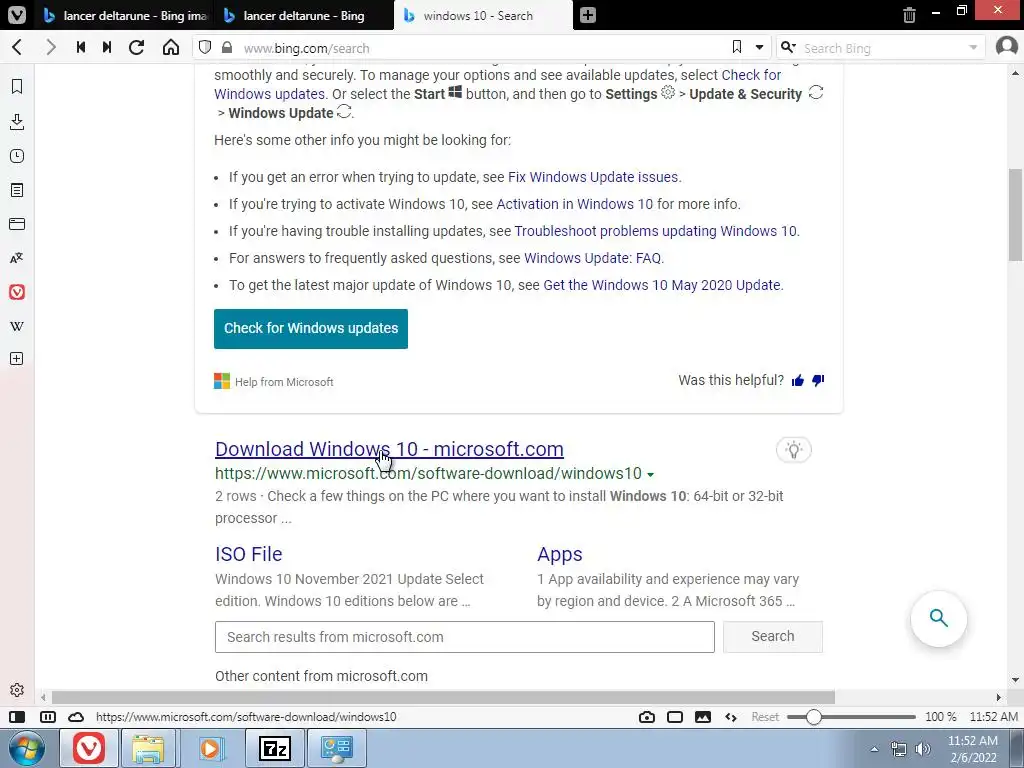Show site info via the padlock
The image size is (1024, 768).
(x=227, y=47)
